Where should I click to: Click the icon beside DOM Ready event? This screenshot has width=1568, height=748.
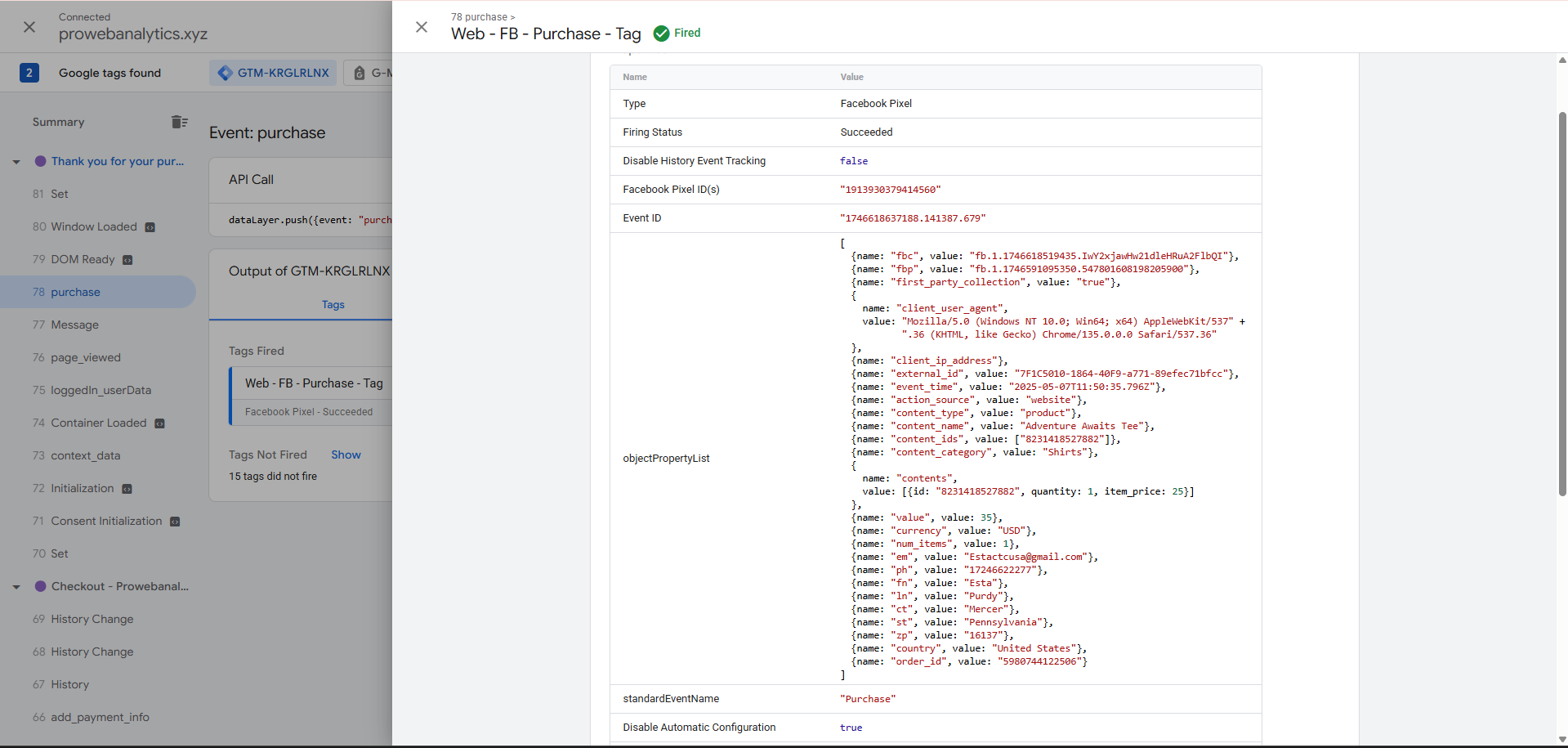pyautogui.click(x=127, y=260)
